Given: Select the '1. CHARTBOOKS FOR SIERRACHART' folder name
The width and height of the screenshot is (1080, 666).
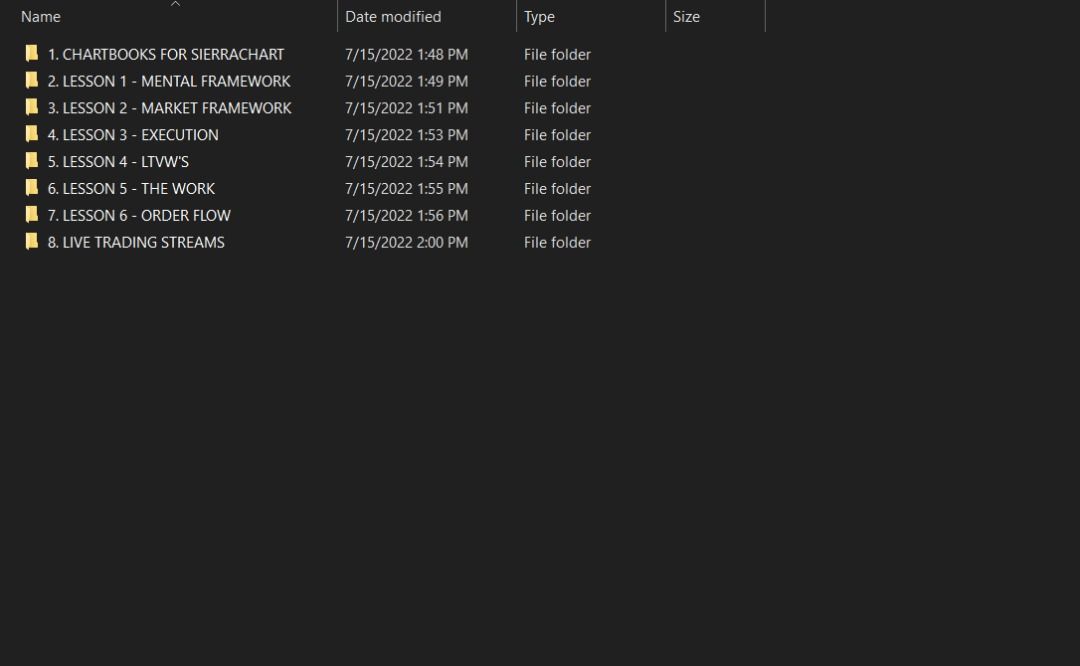Looking at the screenshot, I should tap(166, 54).
